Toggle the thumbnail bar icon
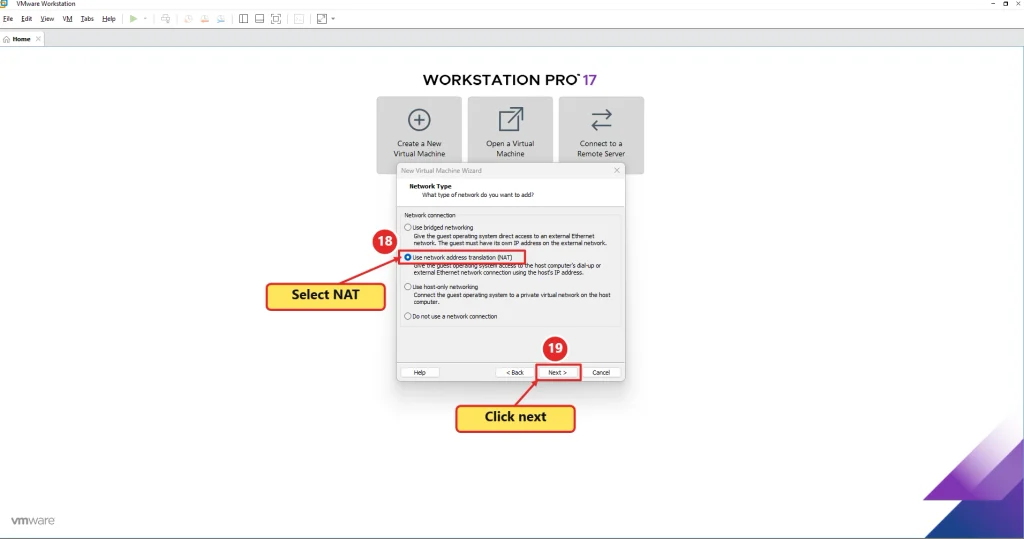This screenshot has width=1024, height=539. point(259,19)
